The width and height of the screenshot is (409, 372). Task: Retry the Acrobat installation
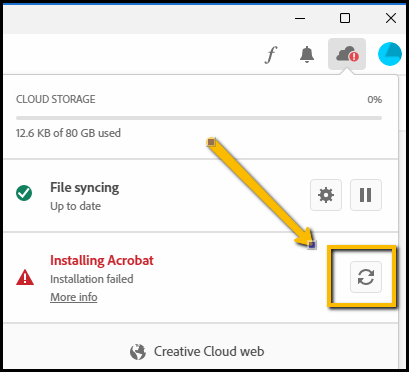point(366,277)
